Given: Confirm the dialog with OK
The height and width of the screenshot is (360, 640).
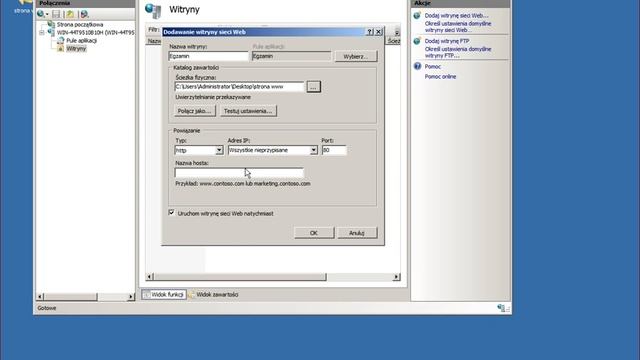Looking at the screenshot, I should pos(314,233).
